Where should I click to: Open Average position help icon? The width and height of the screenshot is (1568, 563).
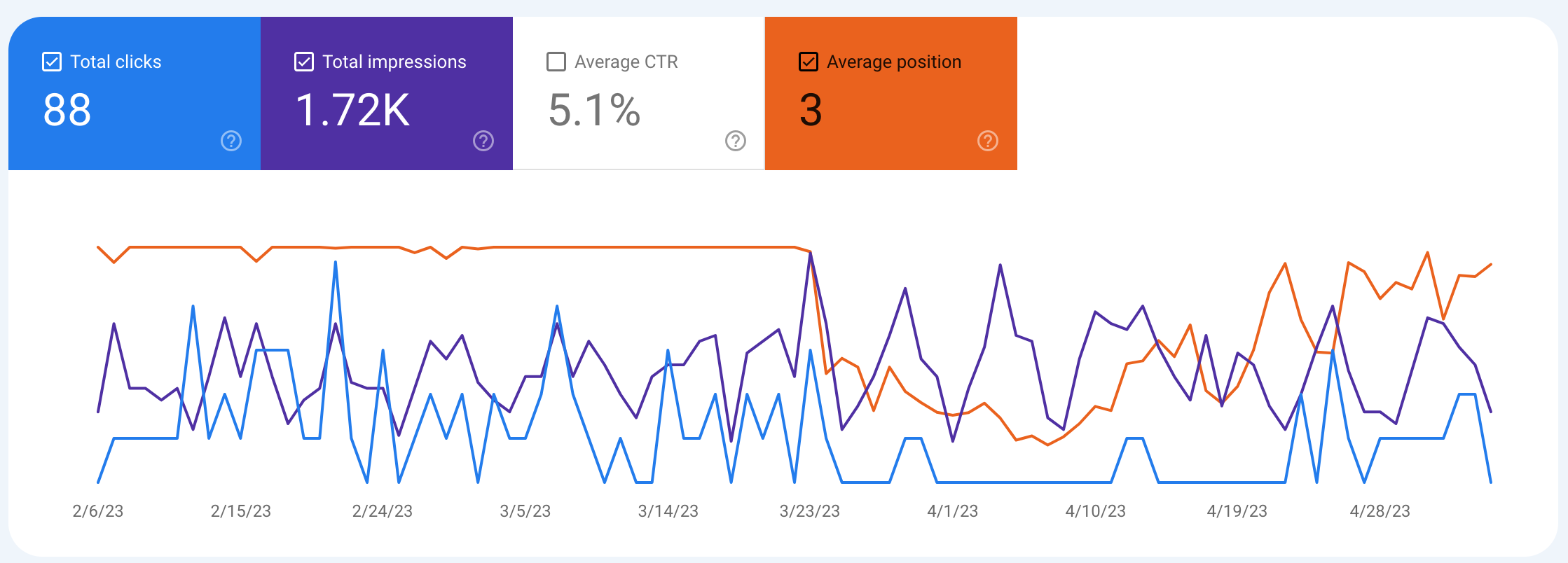click(x=987, y=141)
